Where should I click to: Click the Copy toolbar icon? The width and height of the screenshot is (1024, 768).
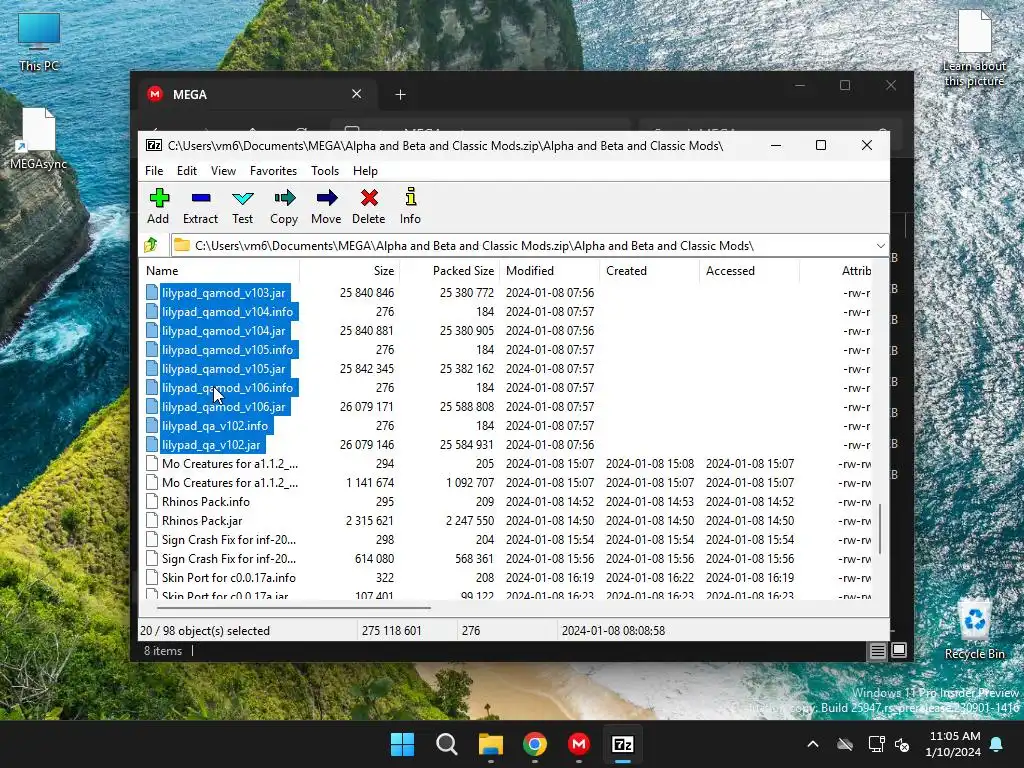click(284, 198)
